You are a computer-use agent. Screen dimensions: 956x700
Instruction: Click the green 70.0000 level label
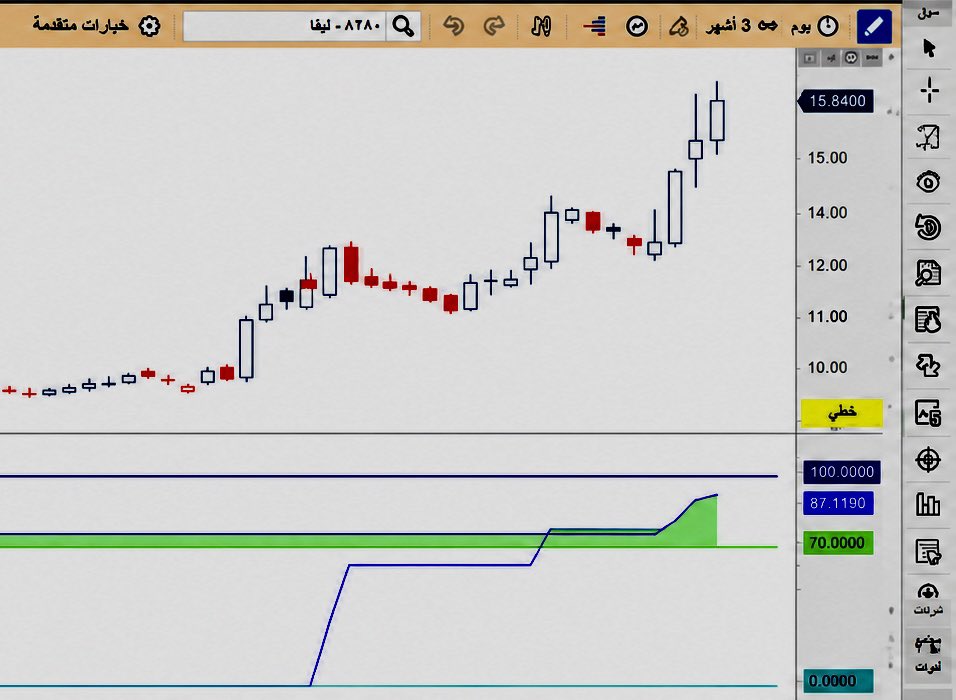(x=838, y=543)
